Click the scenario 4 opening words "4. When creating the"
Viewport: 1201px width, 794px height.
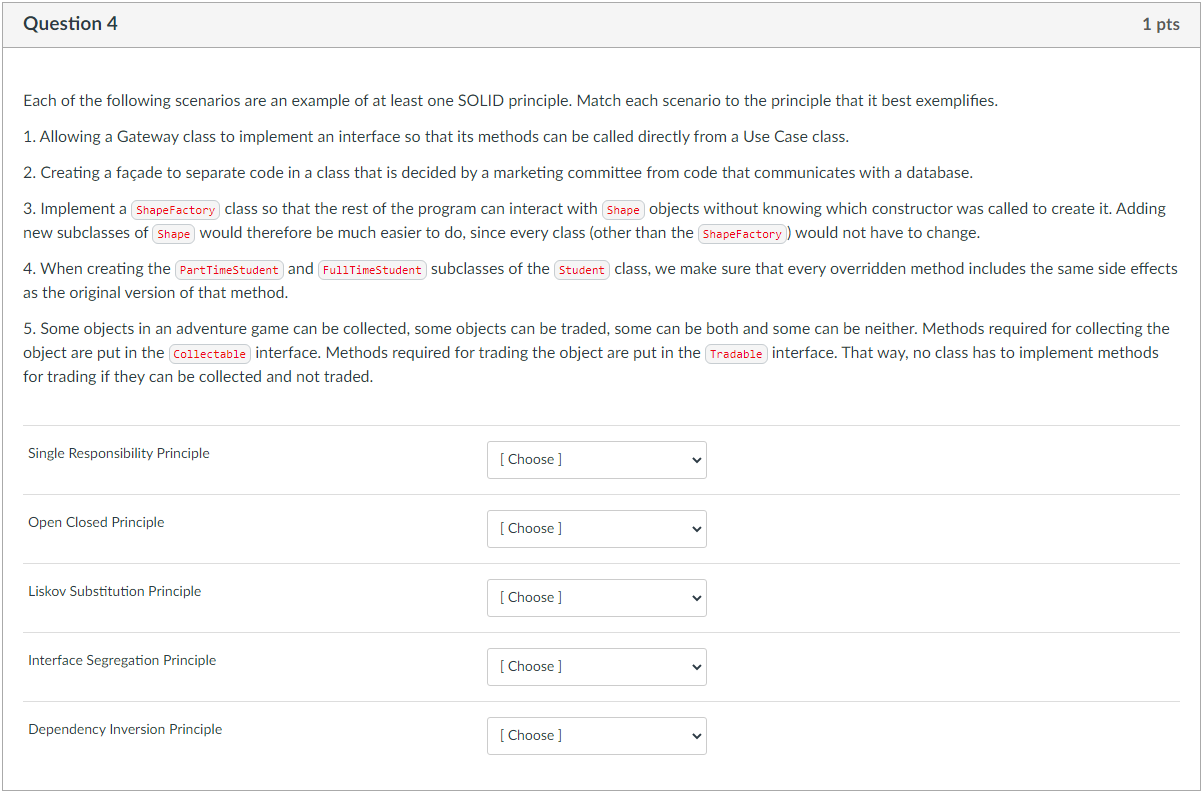click(97, 269)
